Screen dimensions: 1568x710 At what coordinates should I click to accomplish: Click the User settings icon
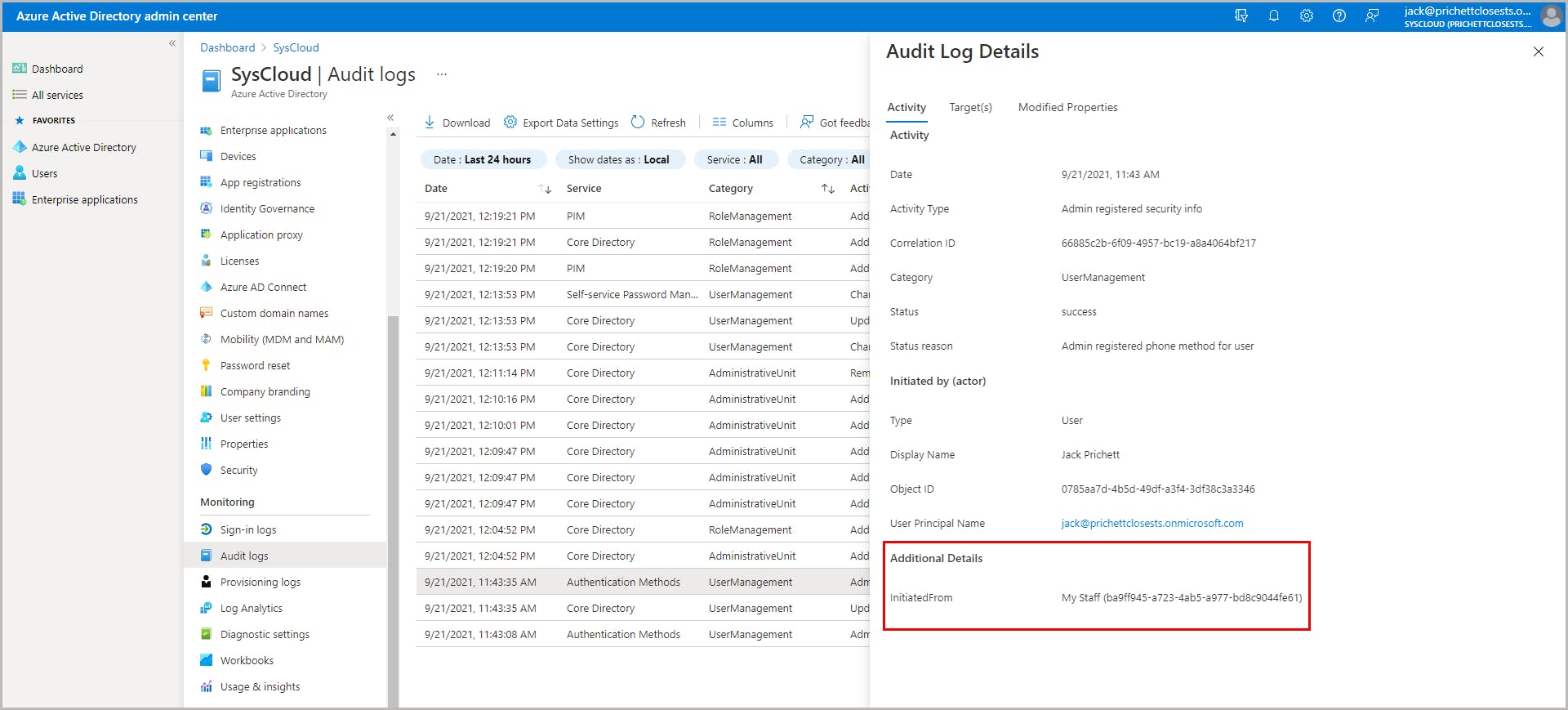tap(206, 418)
